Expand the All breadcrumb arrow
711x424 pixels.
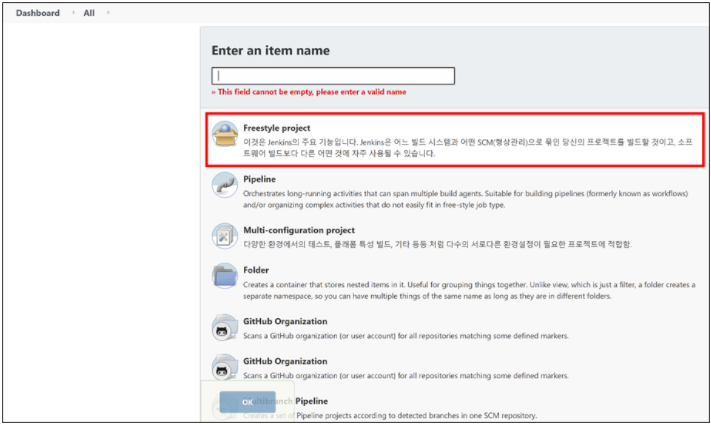coord(108,13)
